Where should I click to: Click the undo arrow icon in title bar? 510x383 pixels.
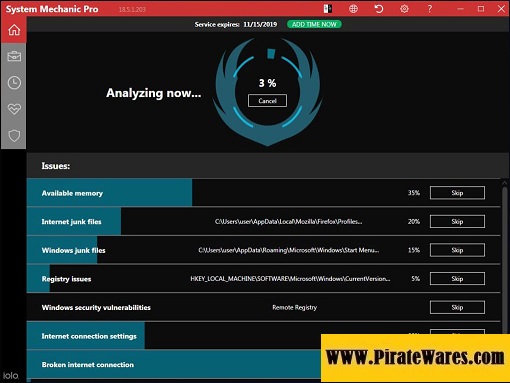[379, 9]
